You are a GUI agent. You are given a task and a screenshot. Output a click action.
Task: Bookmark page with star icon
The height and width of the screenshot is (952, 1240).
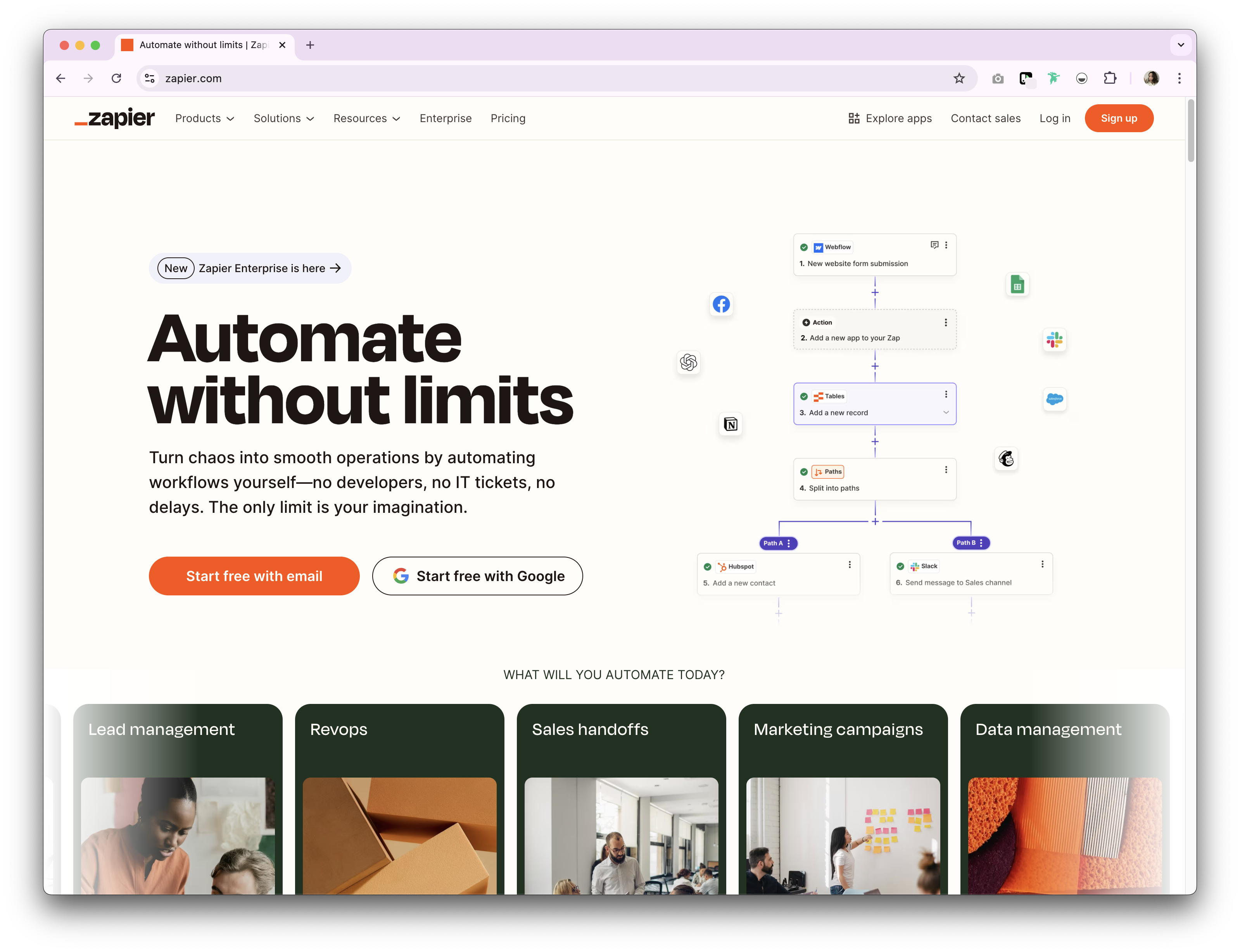click(x=959, y=78)
